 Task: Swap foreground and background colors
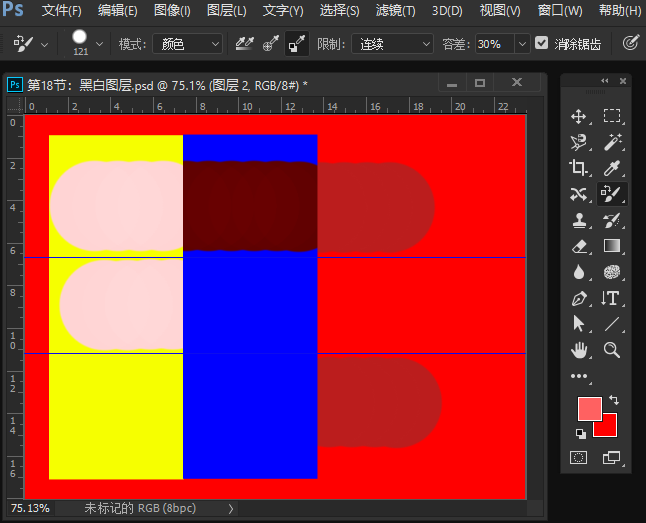click(x=614, y=399)
